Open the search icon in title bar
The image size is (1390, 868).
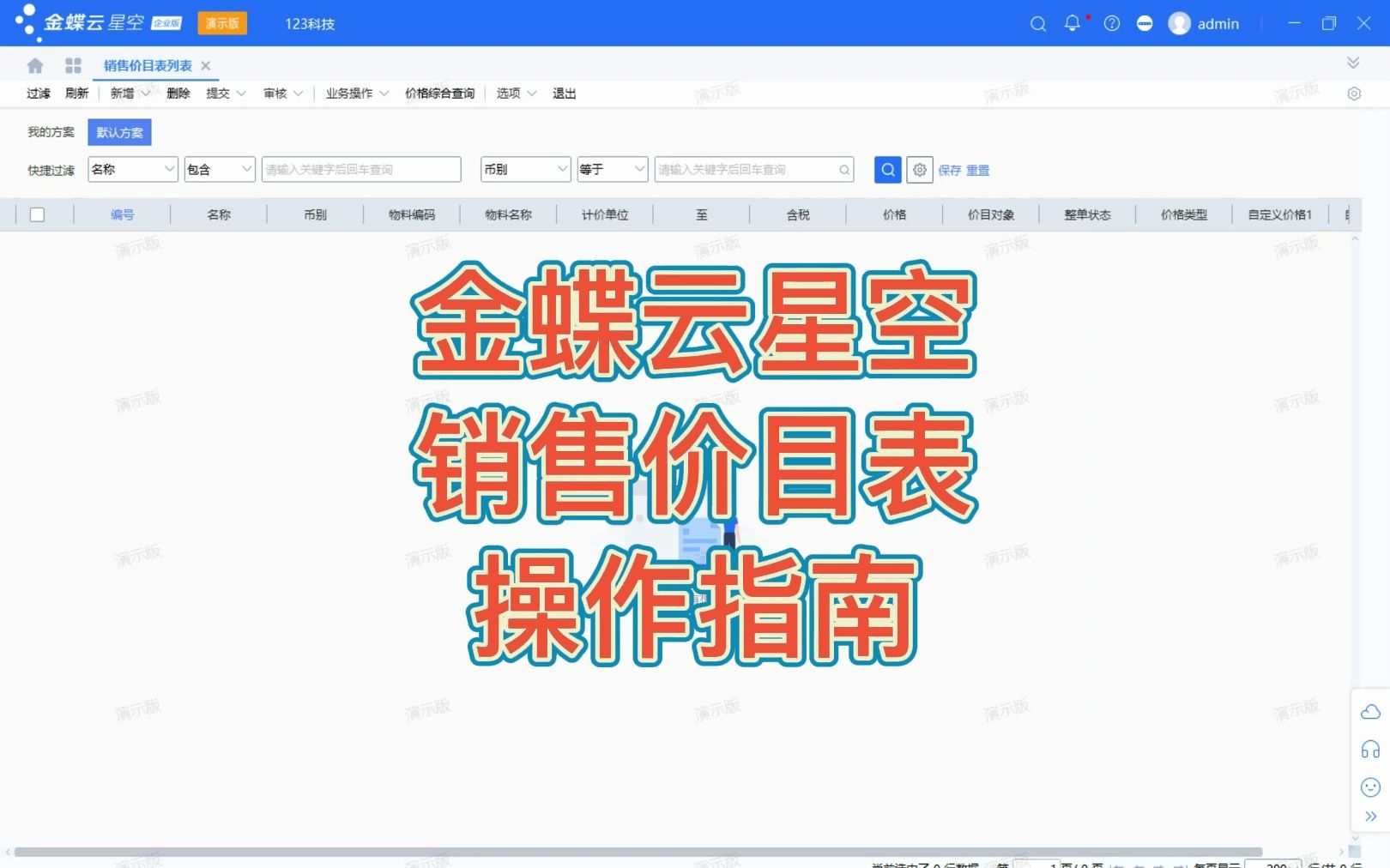click(1038, 24)
